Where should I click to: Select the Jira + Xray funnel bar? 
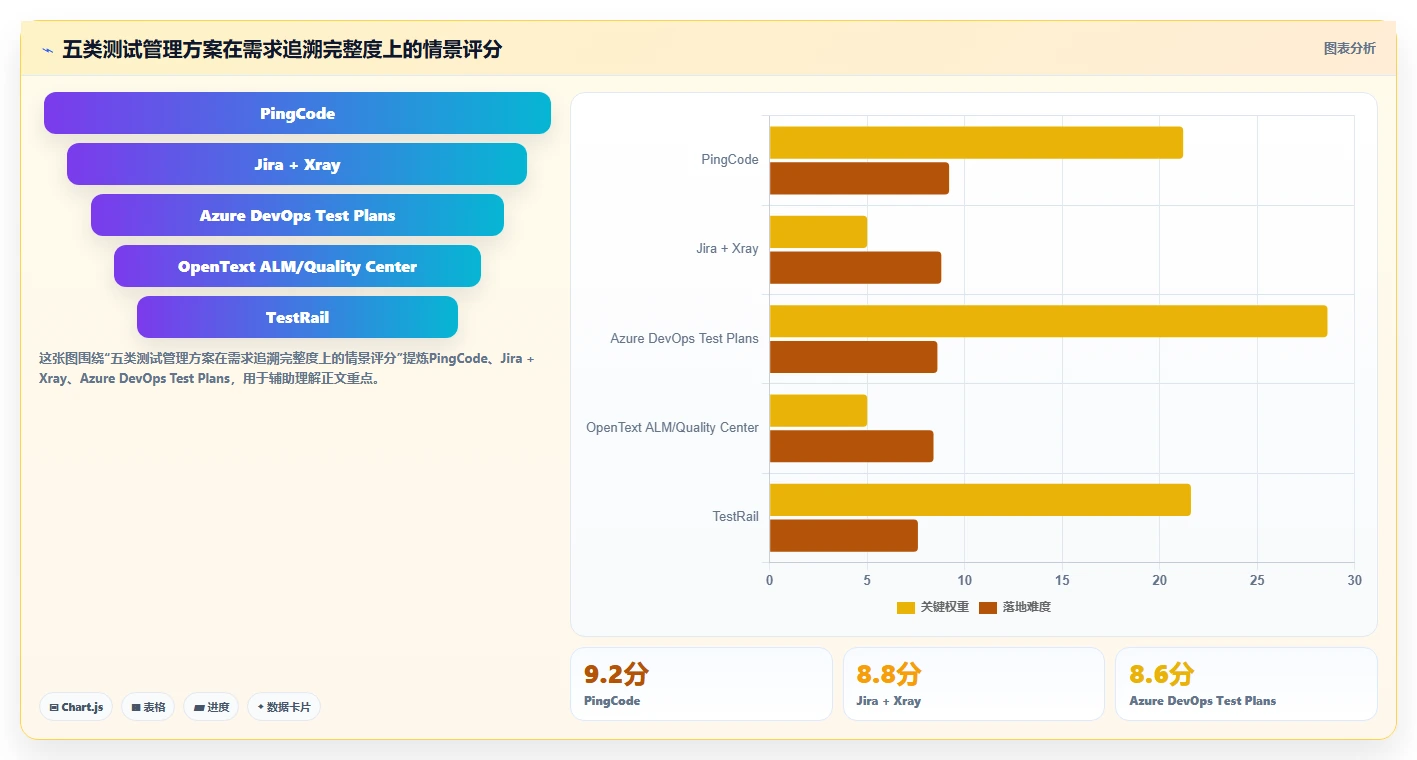[297, 164]
